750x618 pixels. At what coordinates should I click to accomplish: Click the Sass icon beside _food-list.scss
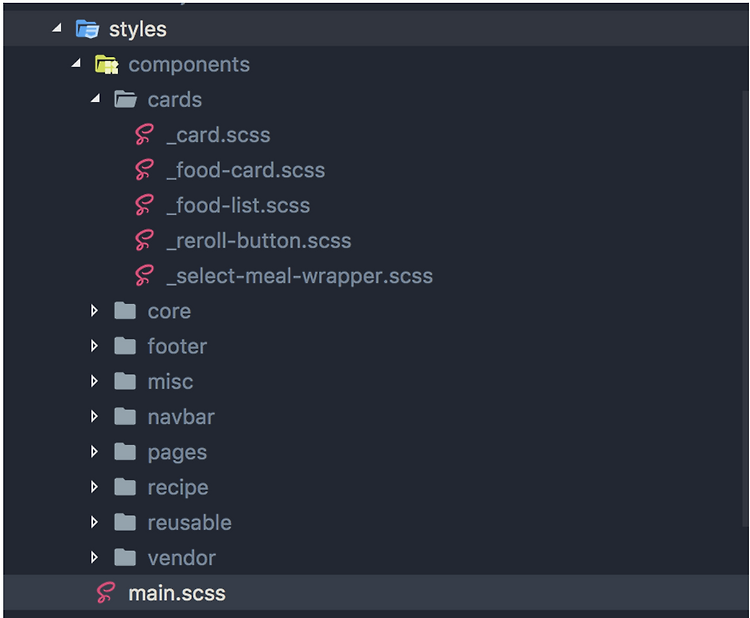coord(145,205)
